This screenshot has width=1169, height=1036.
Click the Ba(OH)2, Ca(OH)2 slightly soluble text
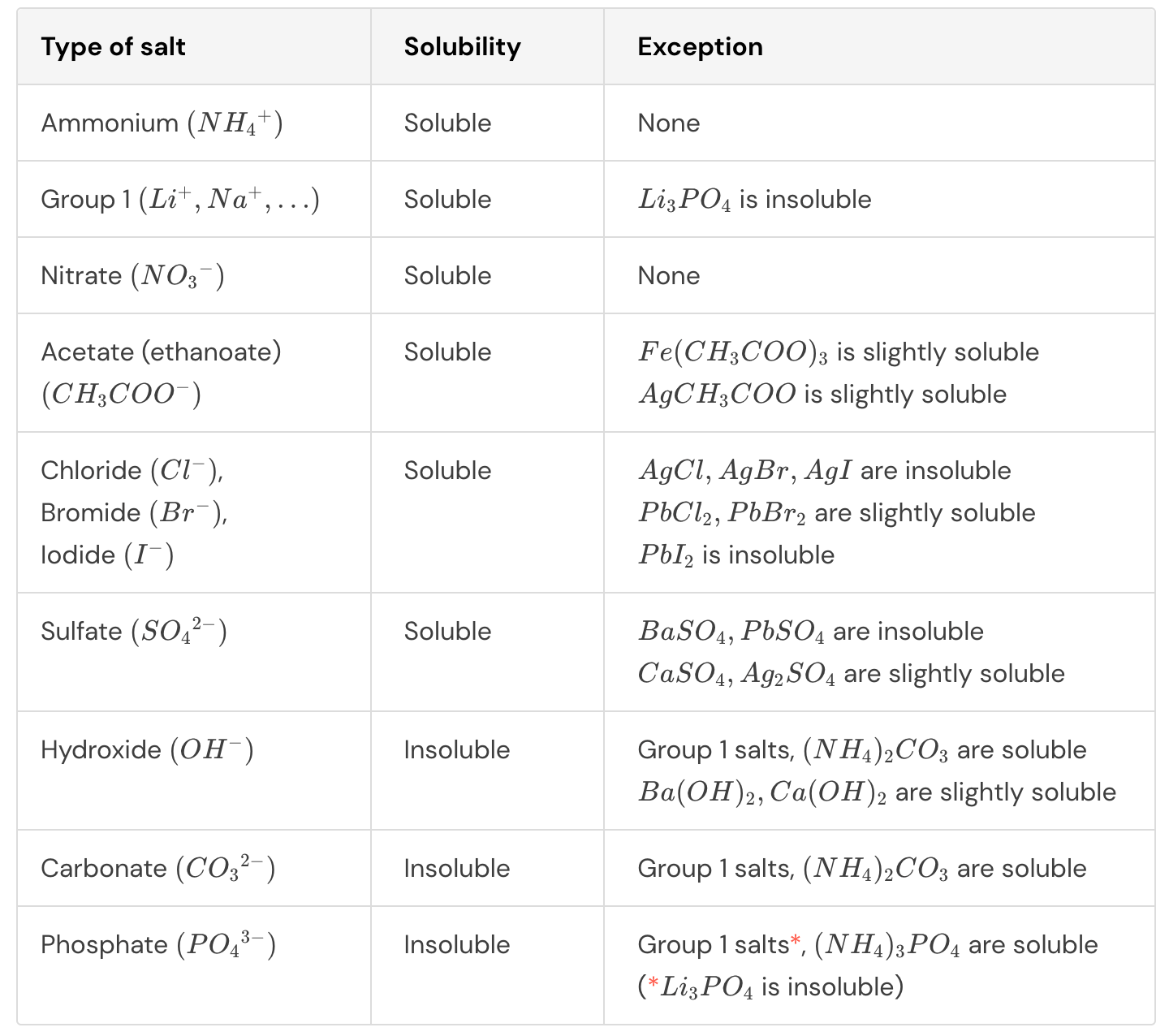coord(877,792)
